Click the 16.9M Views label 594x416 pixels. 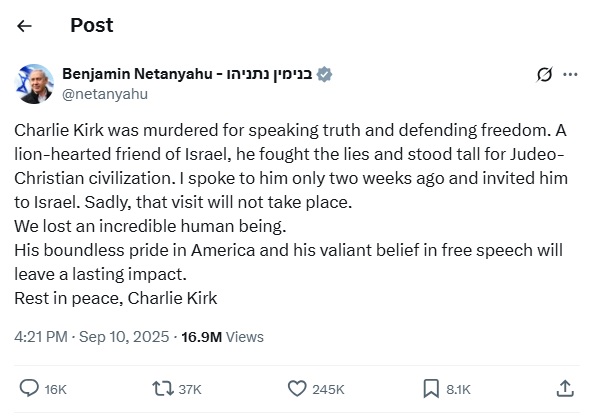pos(222,337)
